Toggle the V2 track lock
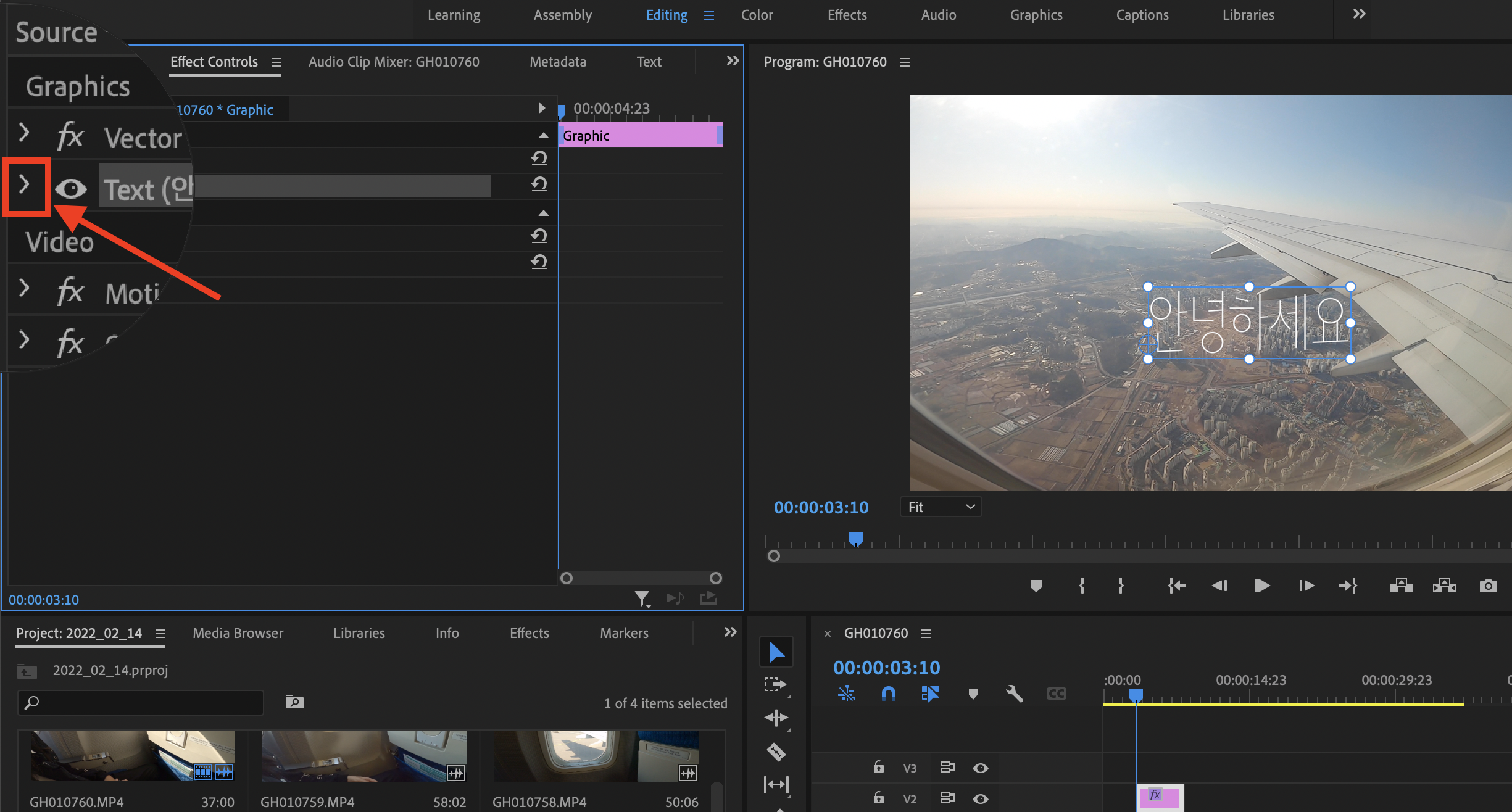Image resolution: width=1512 pixels, height=812 pixels. (x=878, y=798)
